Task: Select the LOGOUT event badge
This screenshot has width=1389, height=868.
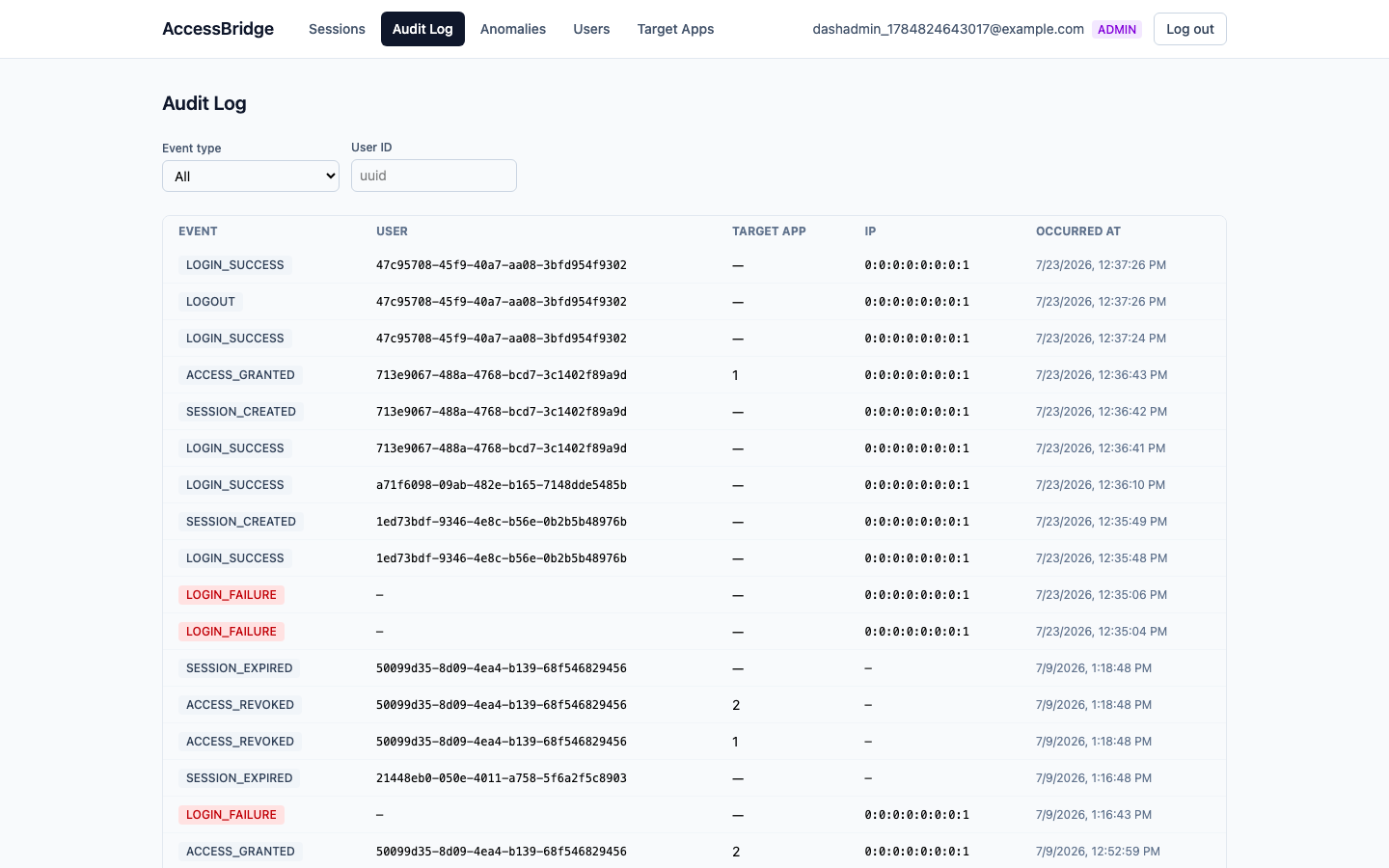Action: [x=210, y=302]
